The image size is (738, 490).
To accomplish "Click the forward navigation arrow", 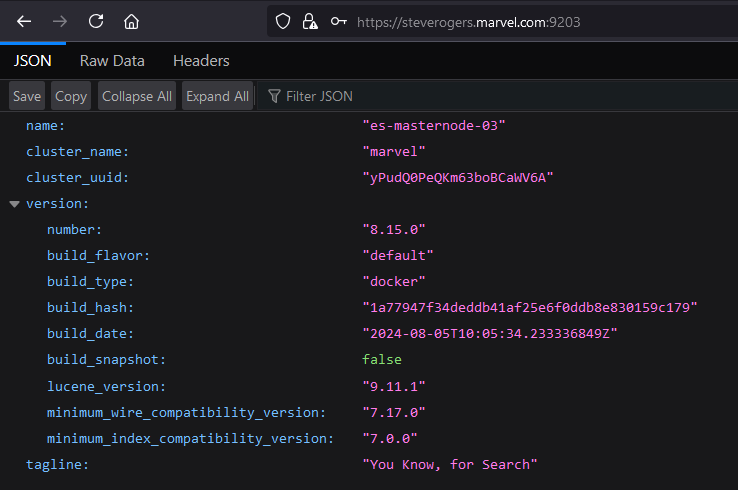I will [x=60, y=22].
